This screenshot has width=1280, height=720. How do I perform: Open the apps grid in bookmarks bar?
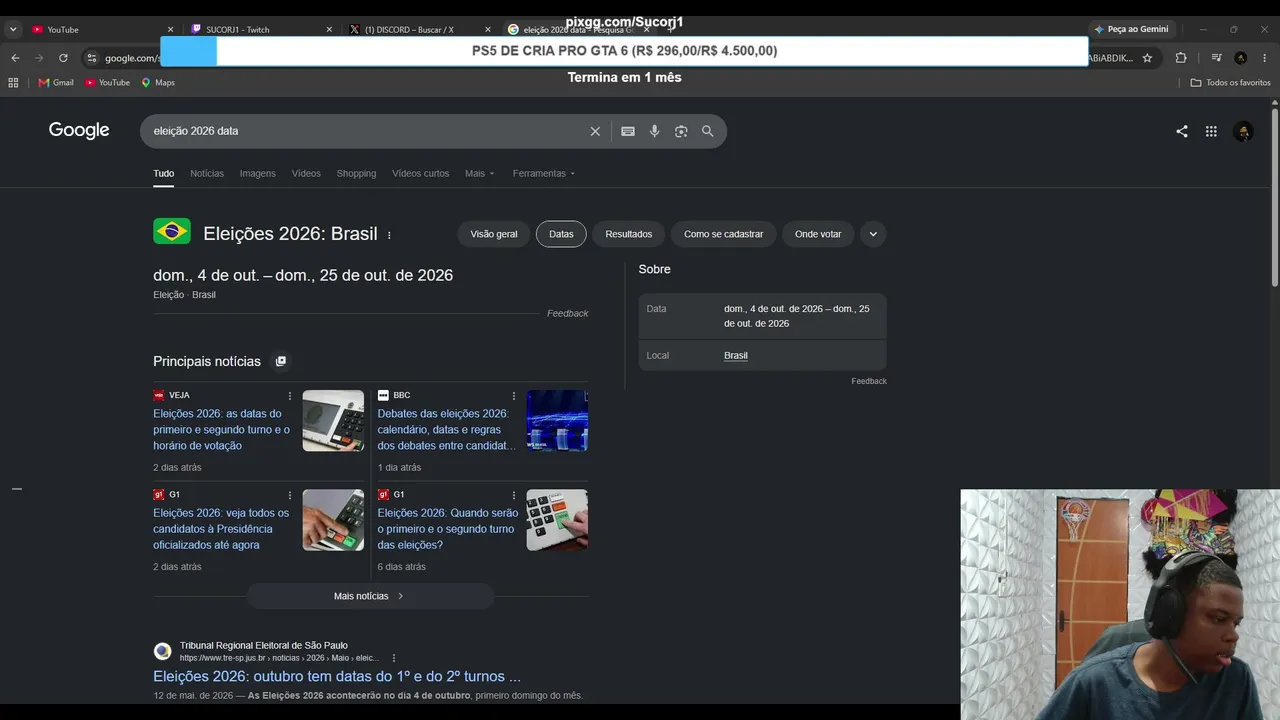13,83
